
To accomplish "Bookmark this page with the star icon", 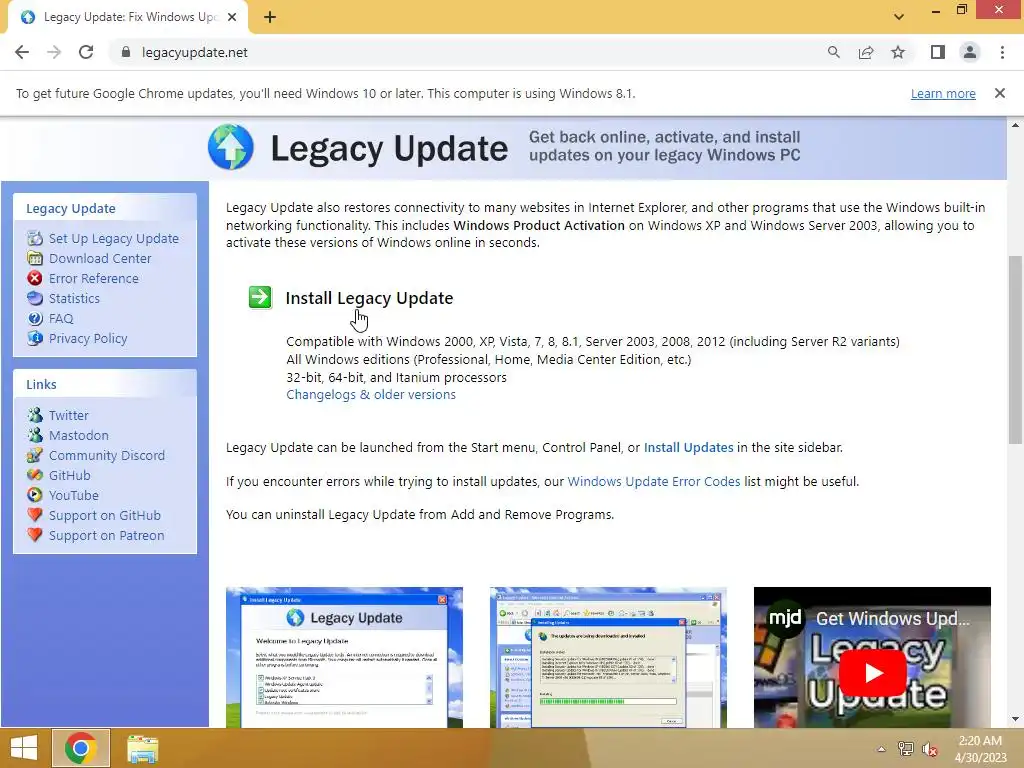I will (898, 52).
